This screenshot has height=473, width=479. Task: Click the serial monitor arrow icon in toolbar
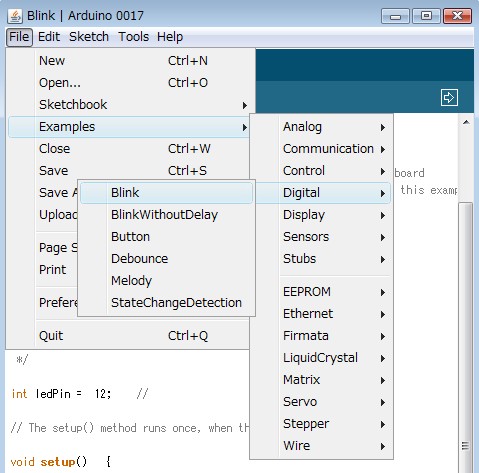(449, 97)
